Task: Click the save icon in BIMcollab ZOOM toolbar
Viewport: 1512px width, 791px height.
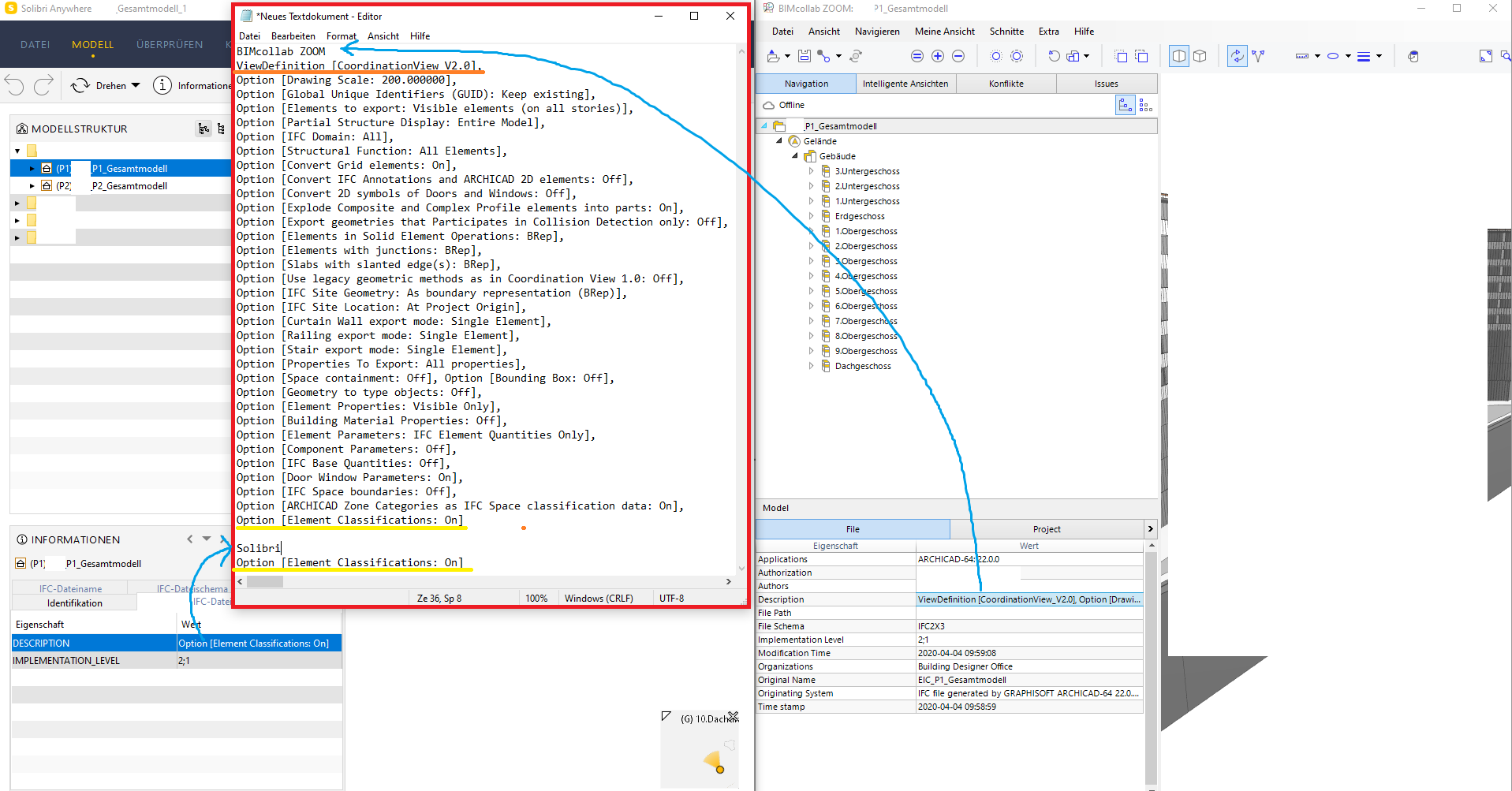Action: click(x=805, y=56)
